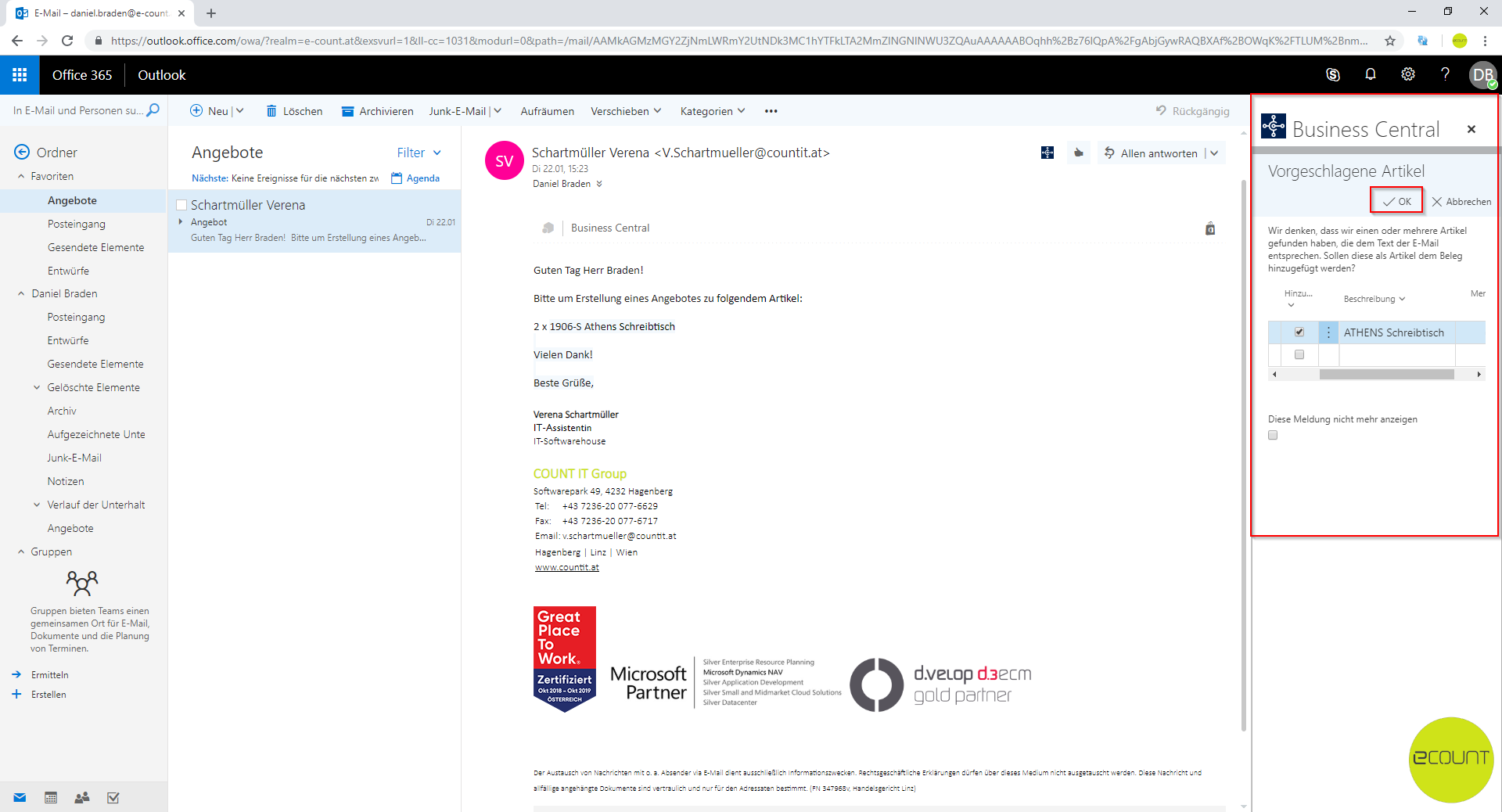This screenshot has width=1502, height=812.
Task: Open the Notizen folder
Action: pyautogui.click(x=66, y=481)
